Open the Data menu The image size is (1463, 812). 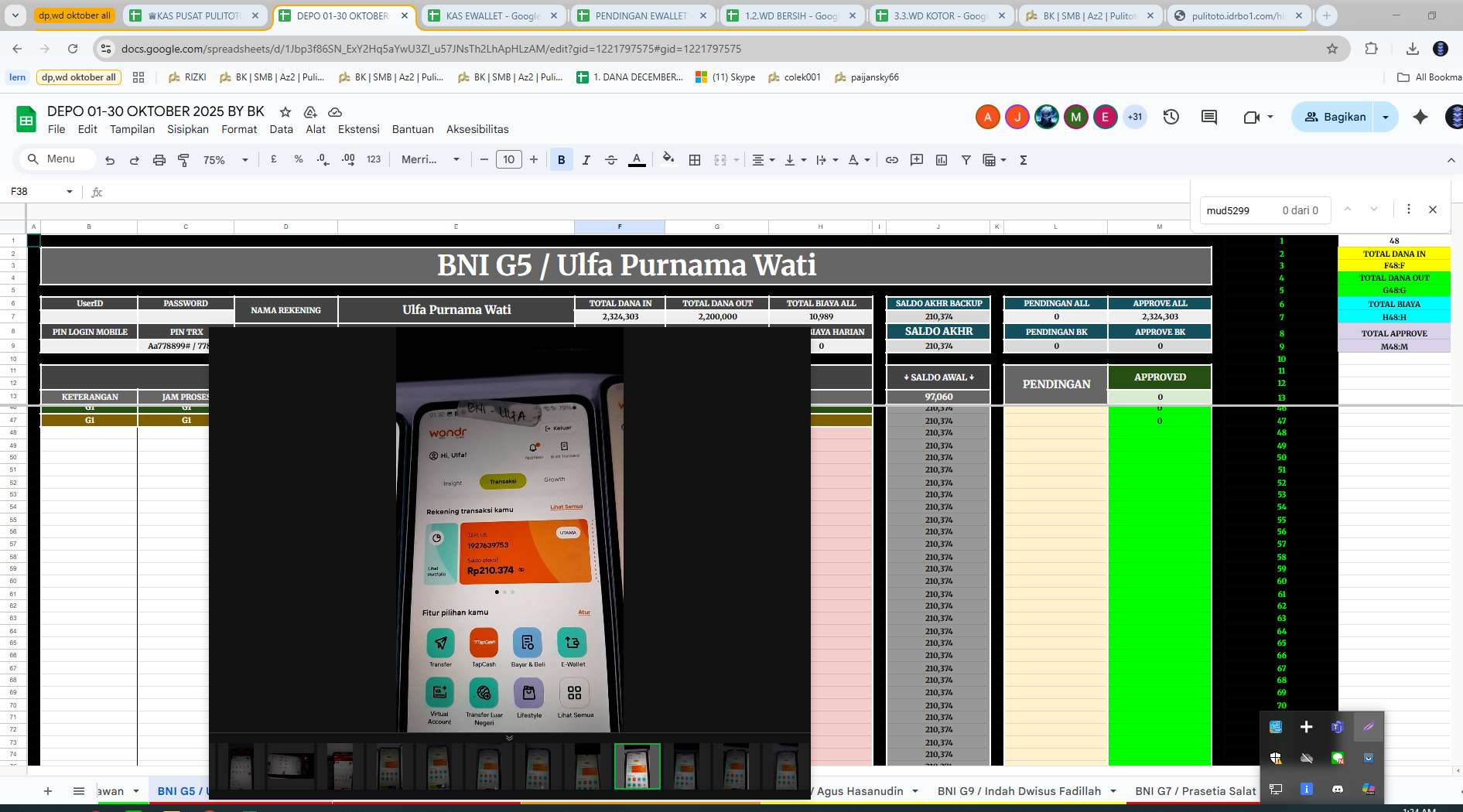click(281, 129)
